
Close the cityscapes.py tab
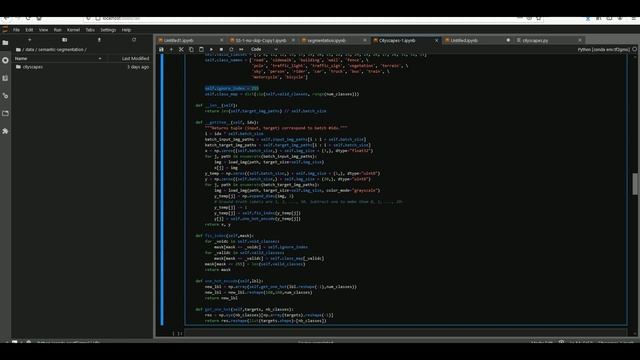[580, 40]
